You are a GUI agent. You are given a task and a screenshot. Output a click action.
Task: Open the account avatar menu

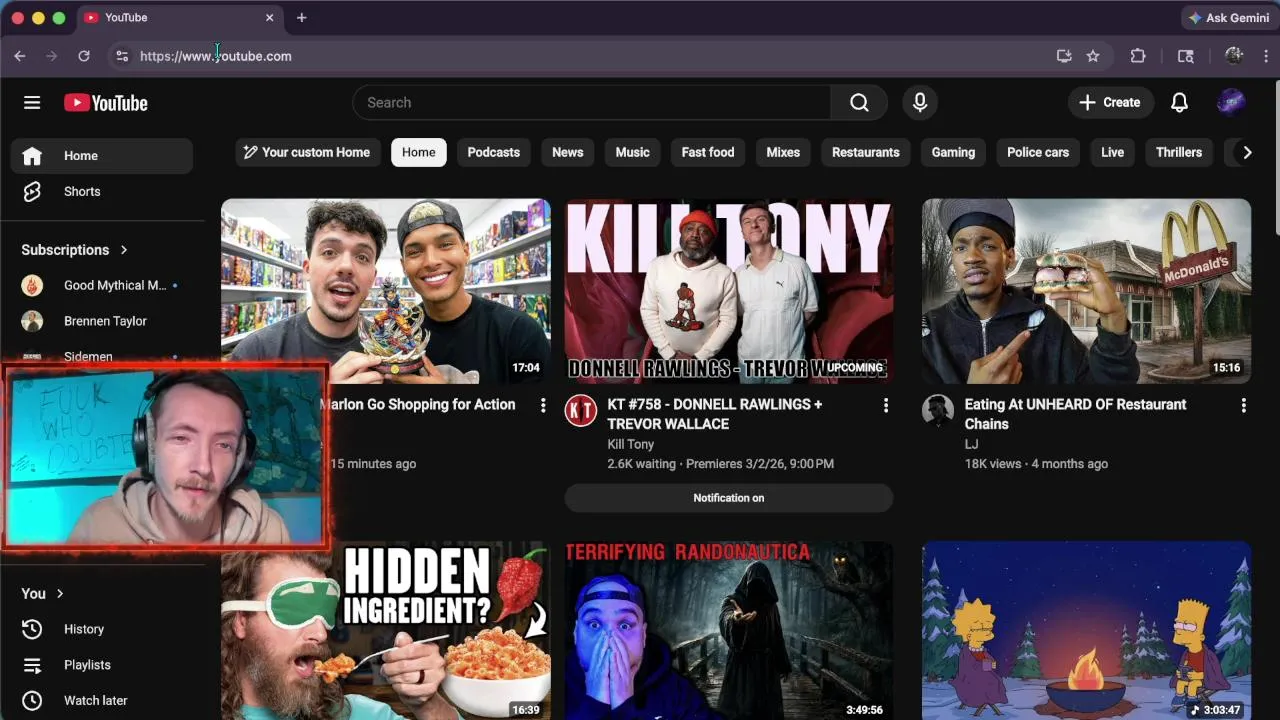[1231, 102]
